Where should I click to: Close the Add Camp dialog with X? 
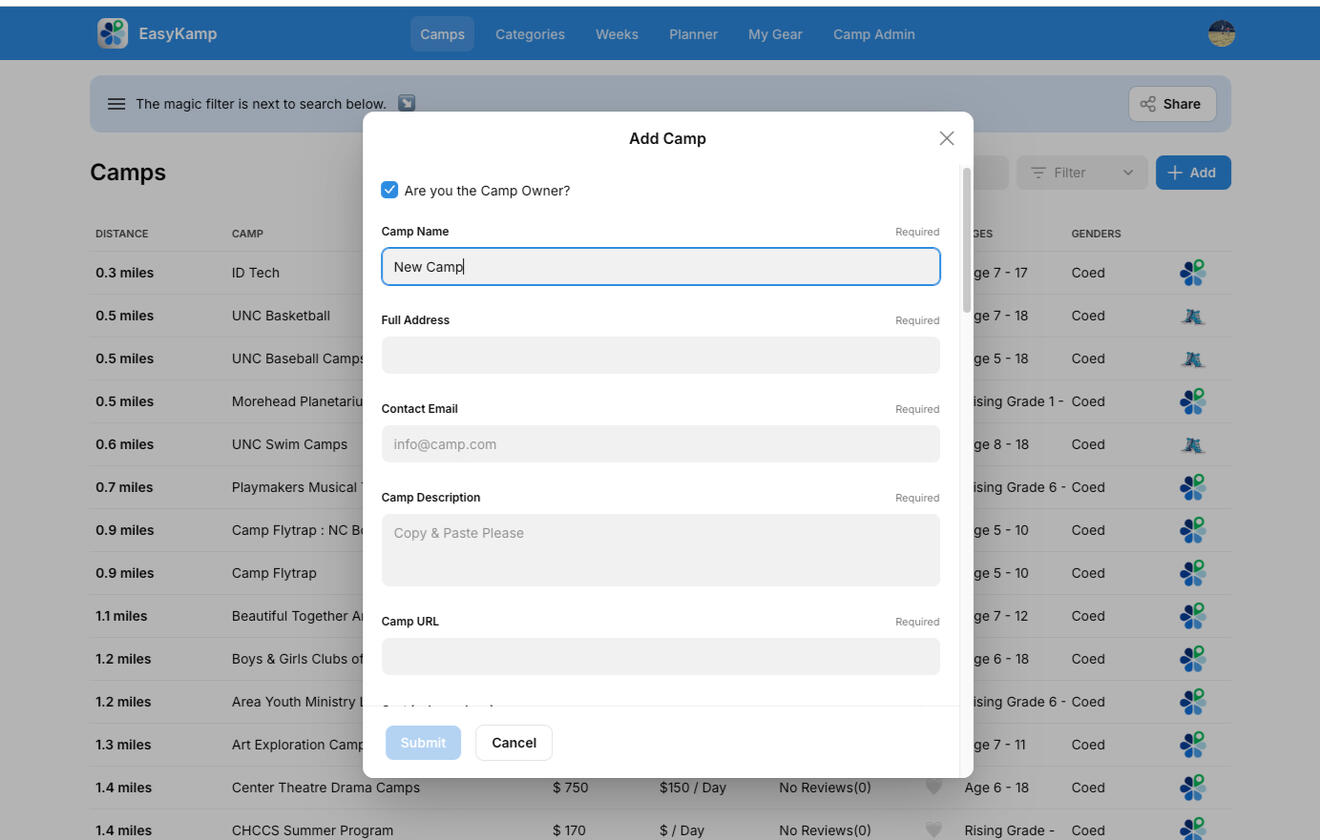point(946,138)
